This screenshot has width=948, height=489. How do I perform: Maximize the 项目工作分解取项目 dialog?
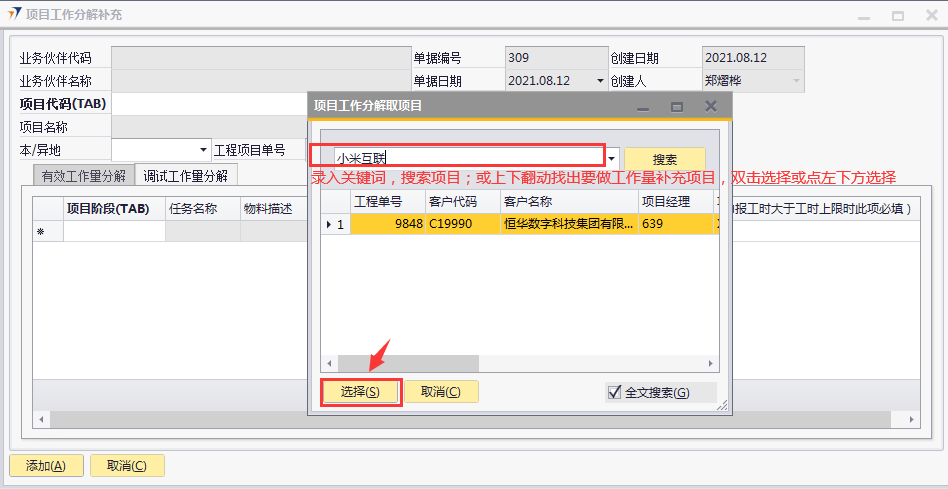point(677,106)
